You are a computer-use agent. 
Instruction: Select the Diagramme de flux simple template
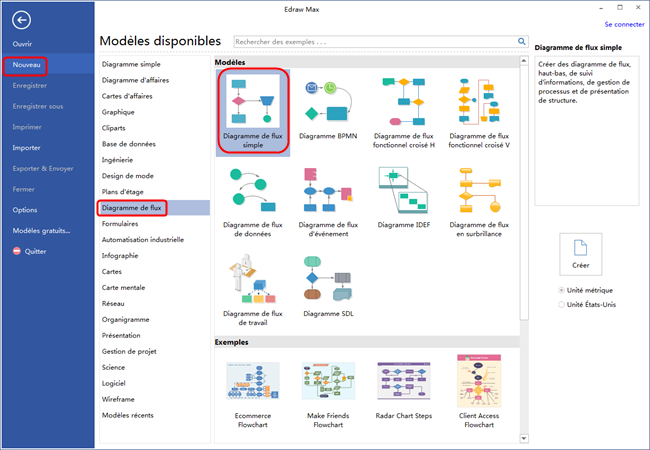[252, 111]
